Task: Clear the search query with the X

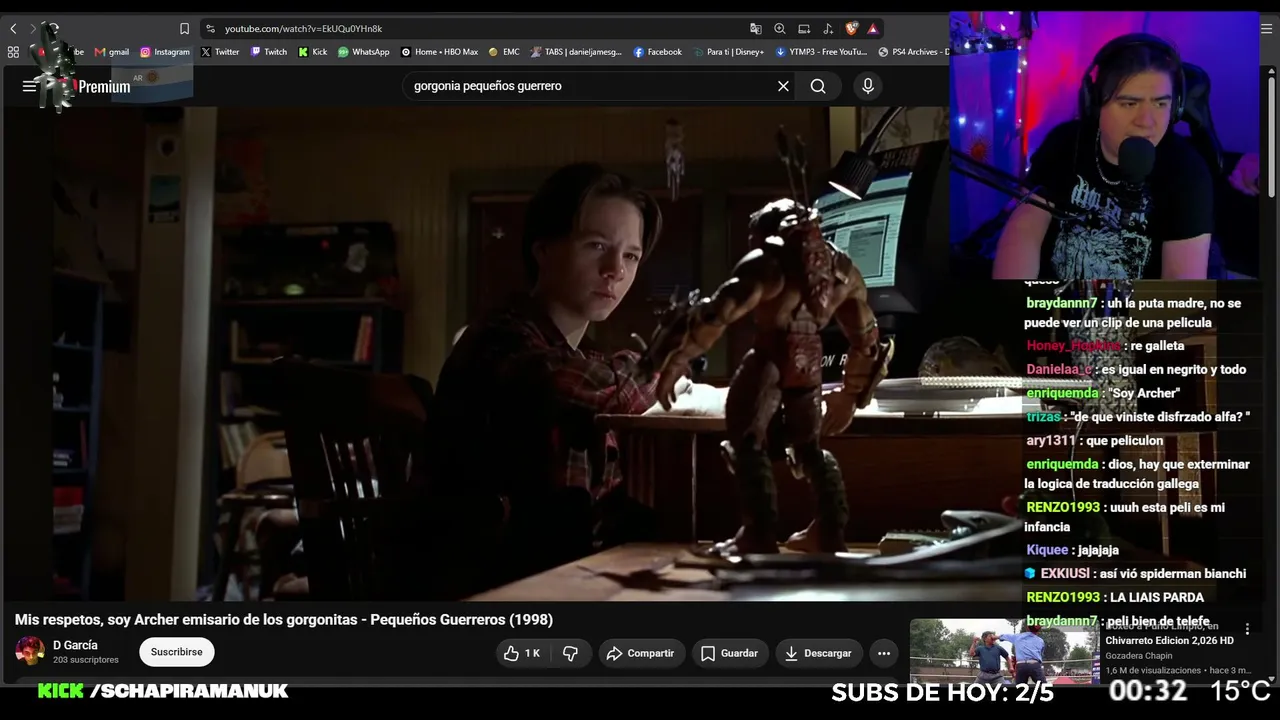Action: point(783,86)
